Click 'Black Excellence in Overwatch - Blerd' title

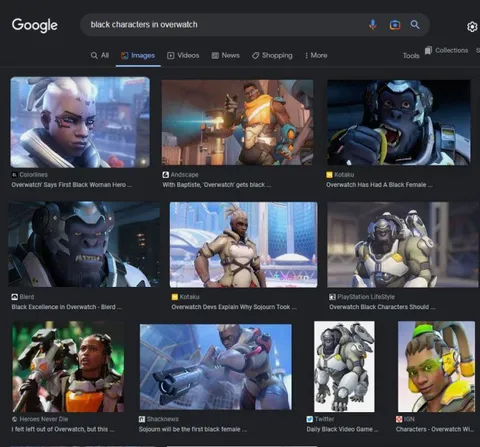tap(67, 307)
